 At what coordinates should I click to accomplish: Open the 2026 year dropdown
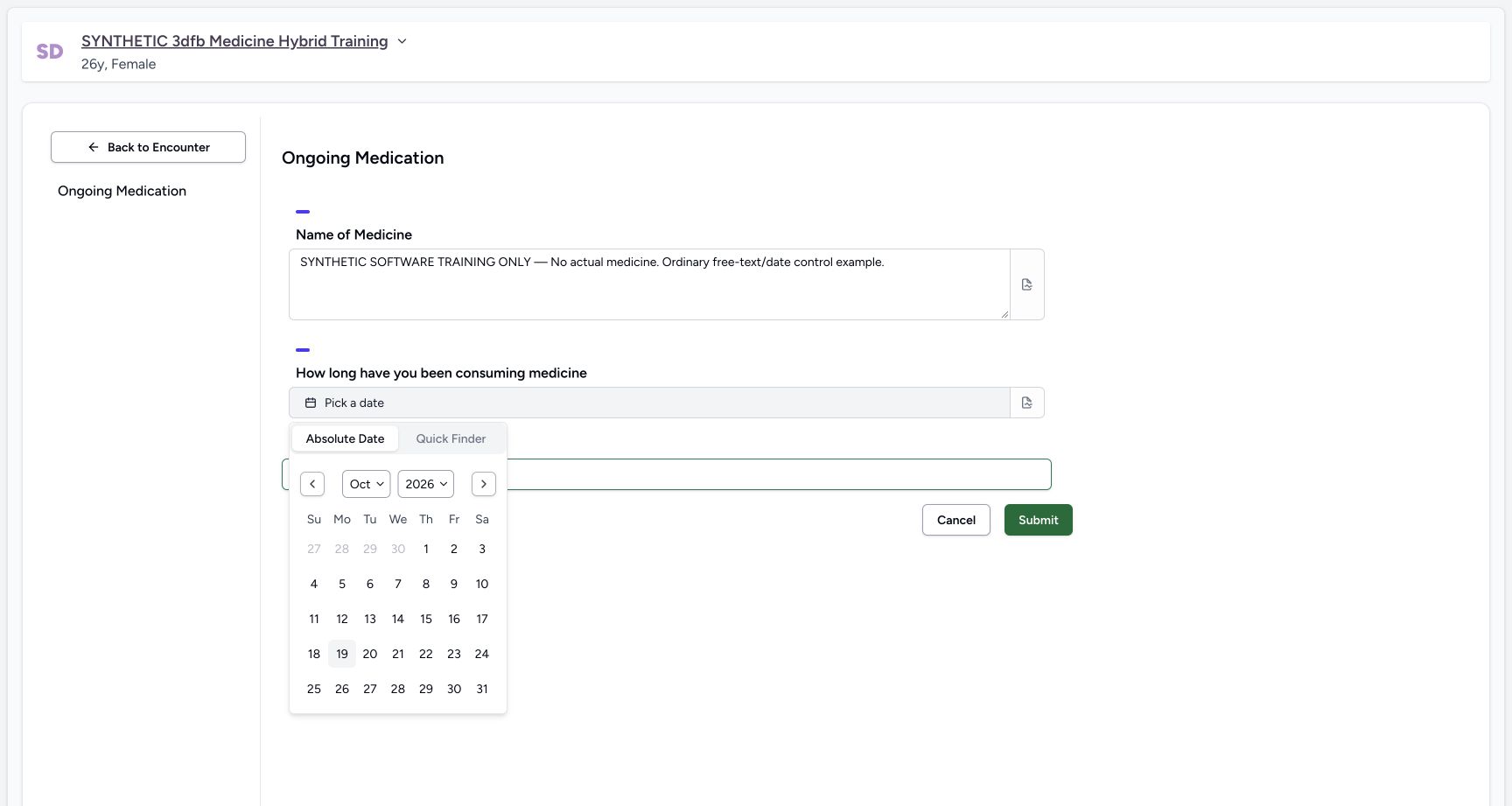tap(426, 484)
